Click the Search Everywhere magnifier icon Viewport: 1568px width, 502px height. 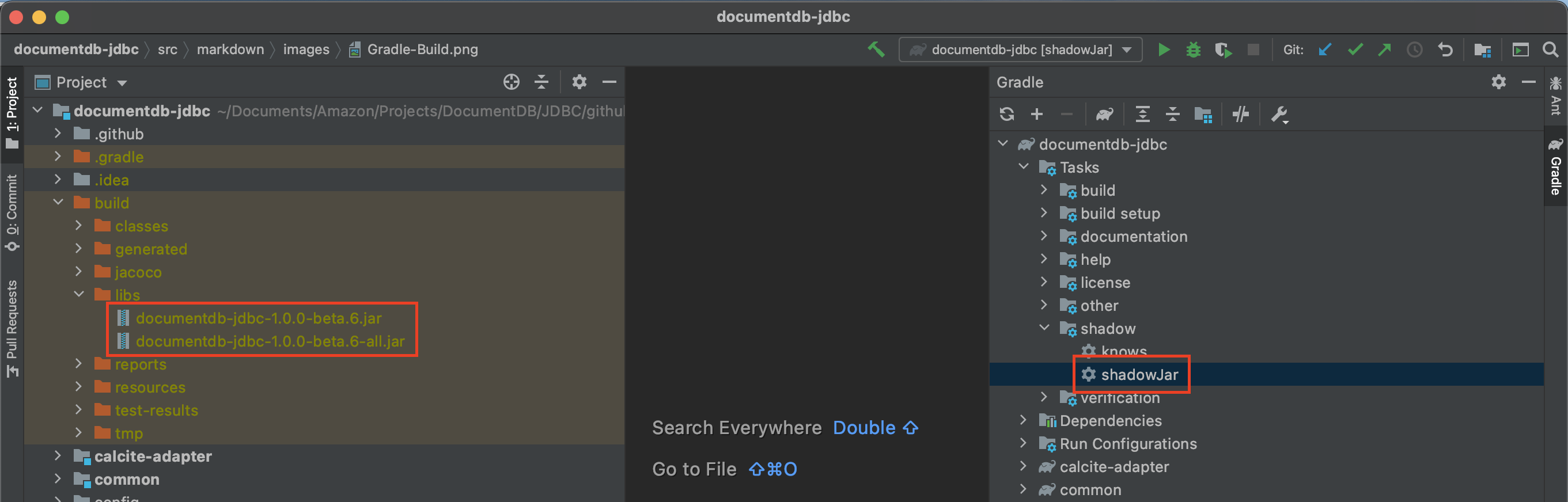[1550, 50]
